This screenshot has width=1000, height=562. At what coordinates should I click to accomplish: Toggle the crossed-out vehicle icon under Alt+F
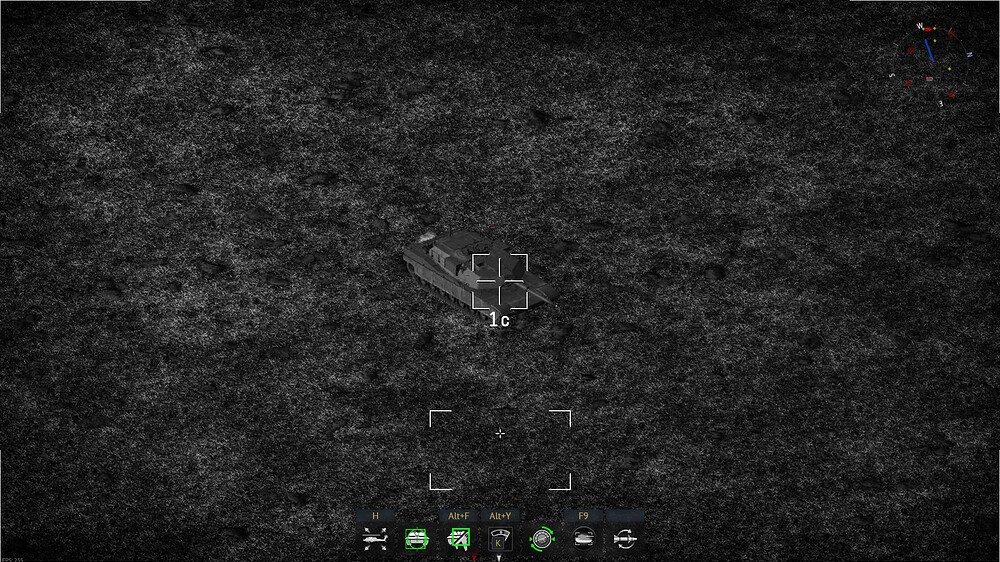459,539
